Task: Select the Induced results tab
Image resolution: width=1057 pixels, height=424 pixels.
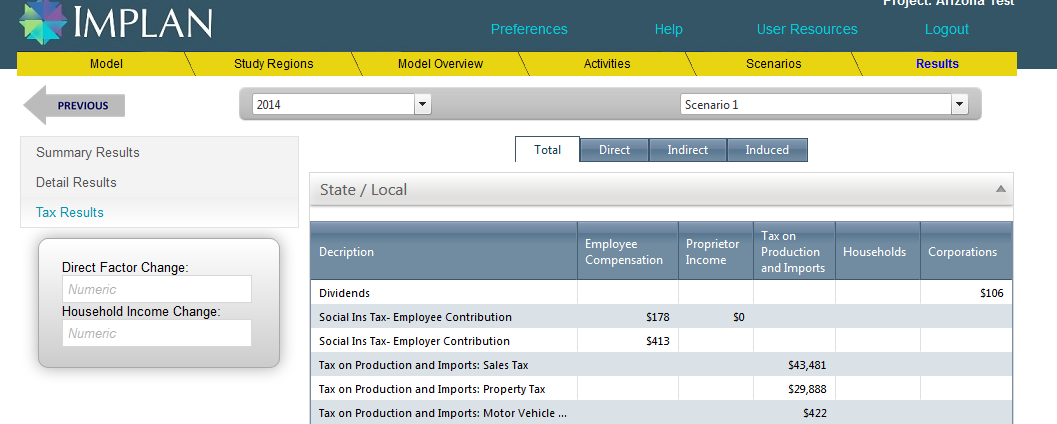Action: 767,150
